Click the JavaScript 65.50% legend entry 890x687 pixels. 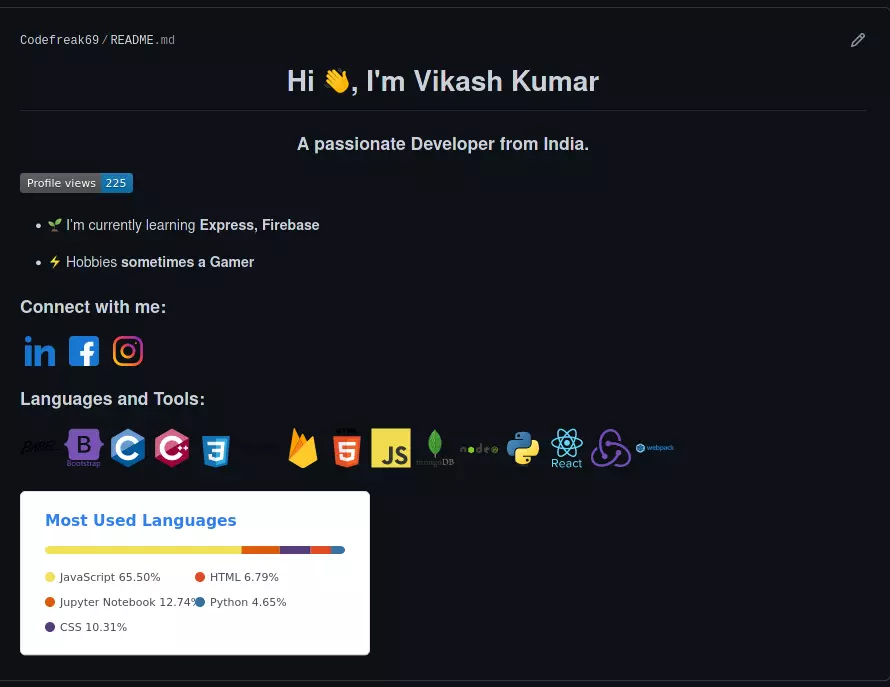pyautogui.click(x=103, y=577)
